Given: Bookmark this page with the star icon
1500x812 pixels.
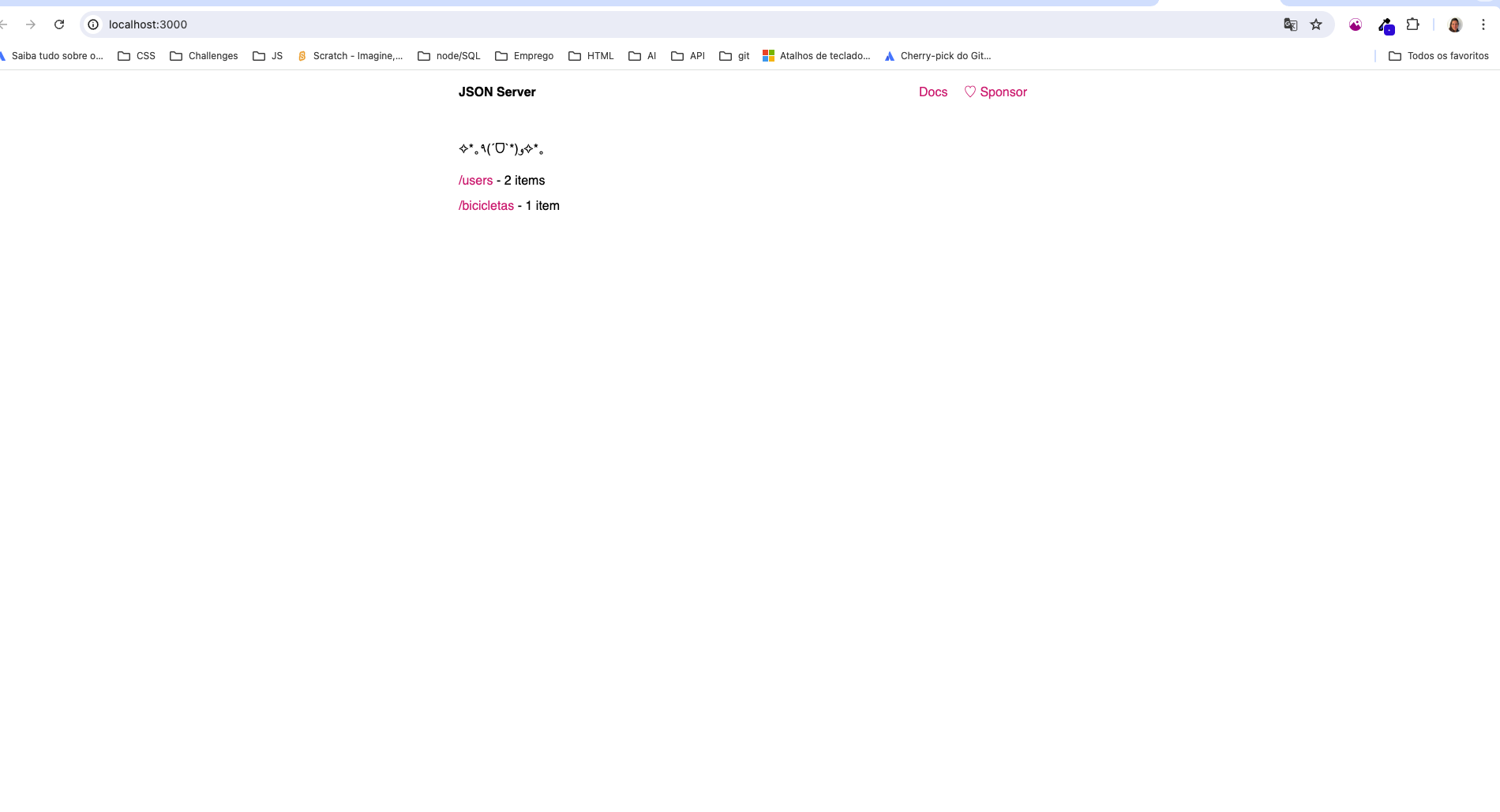Looking at the screenshot, I should (1316, 24).
